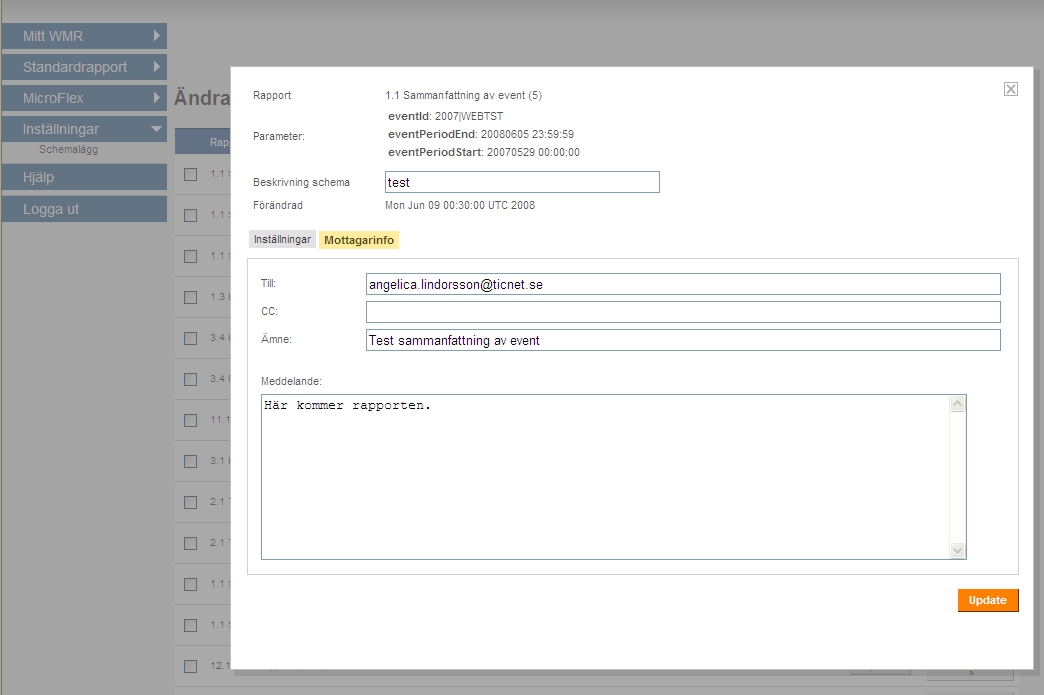Viewport: 1044px width, 695px height.
Task: Tick the first checkbox in the background list
Action: coord(190,174)
